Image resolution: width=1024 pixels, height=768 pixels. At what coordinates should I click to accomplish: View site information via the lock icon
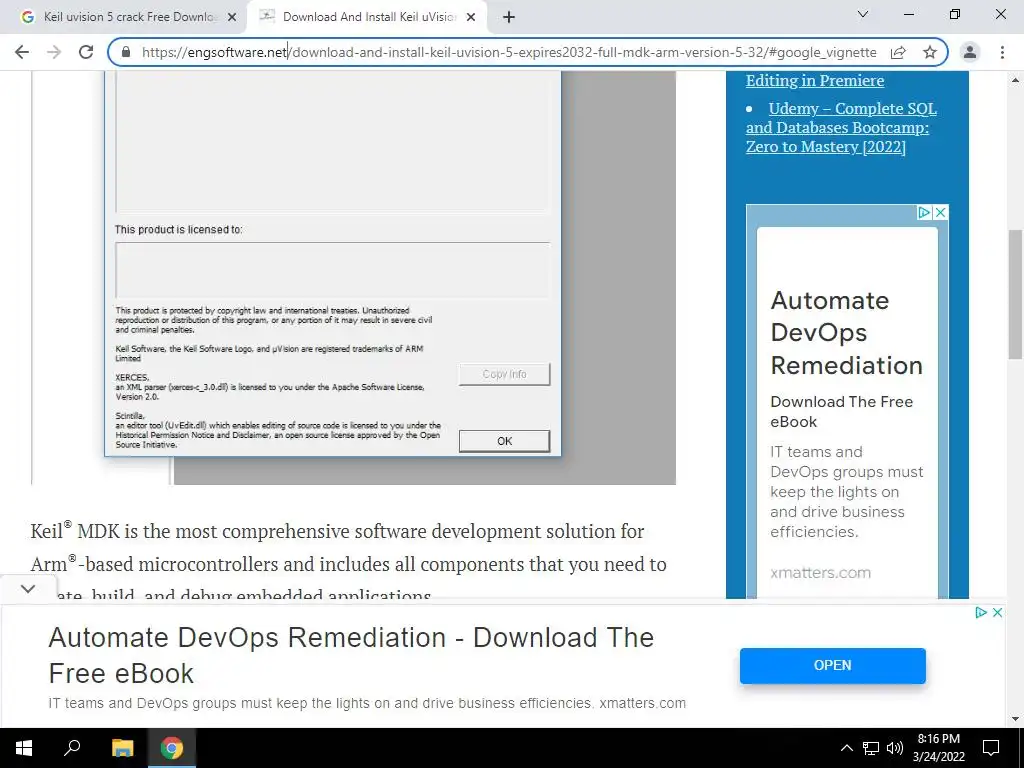click(126, 52)
